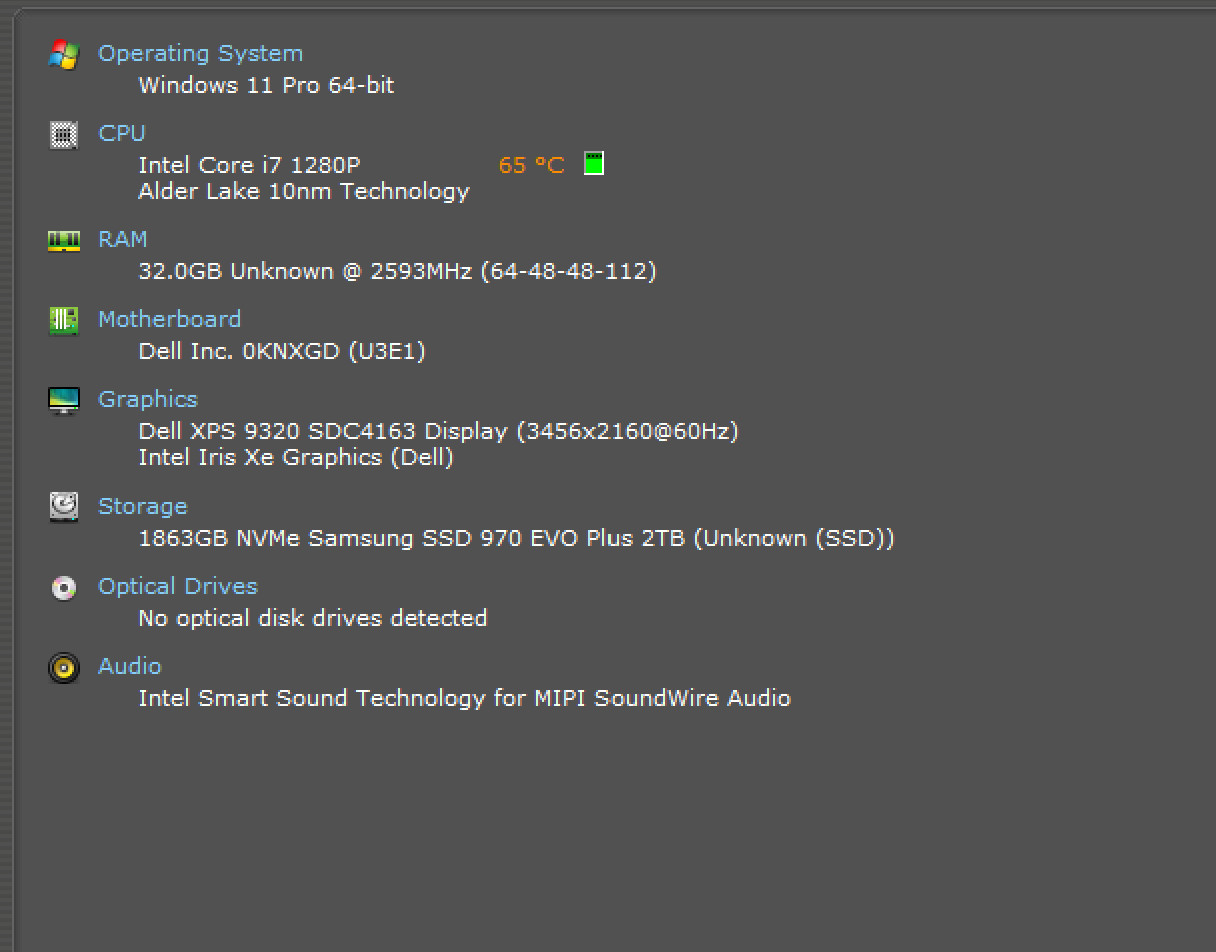Select the Storage section heading
This screenshot has height=952, width=1216.
pyautogui.click(x=142, y=507)
